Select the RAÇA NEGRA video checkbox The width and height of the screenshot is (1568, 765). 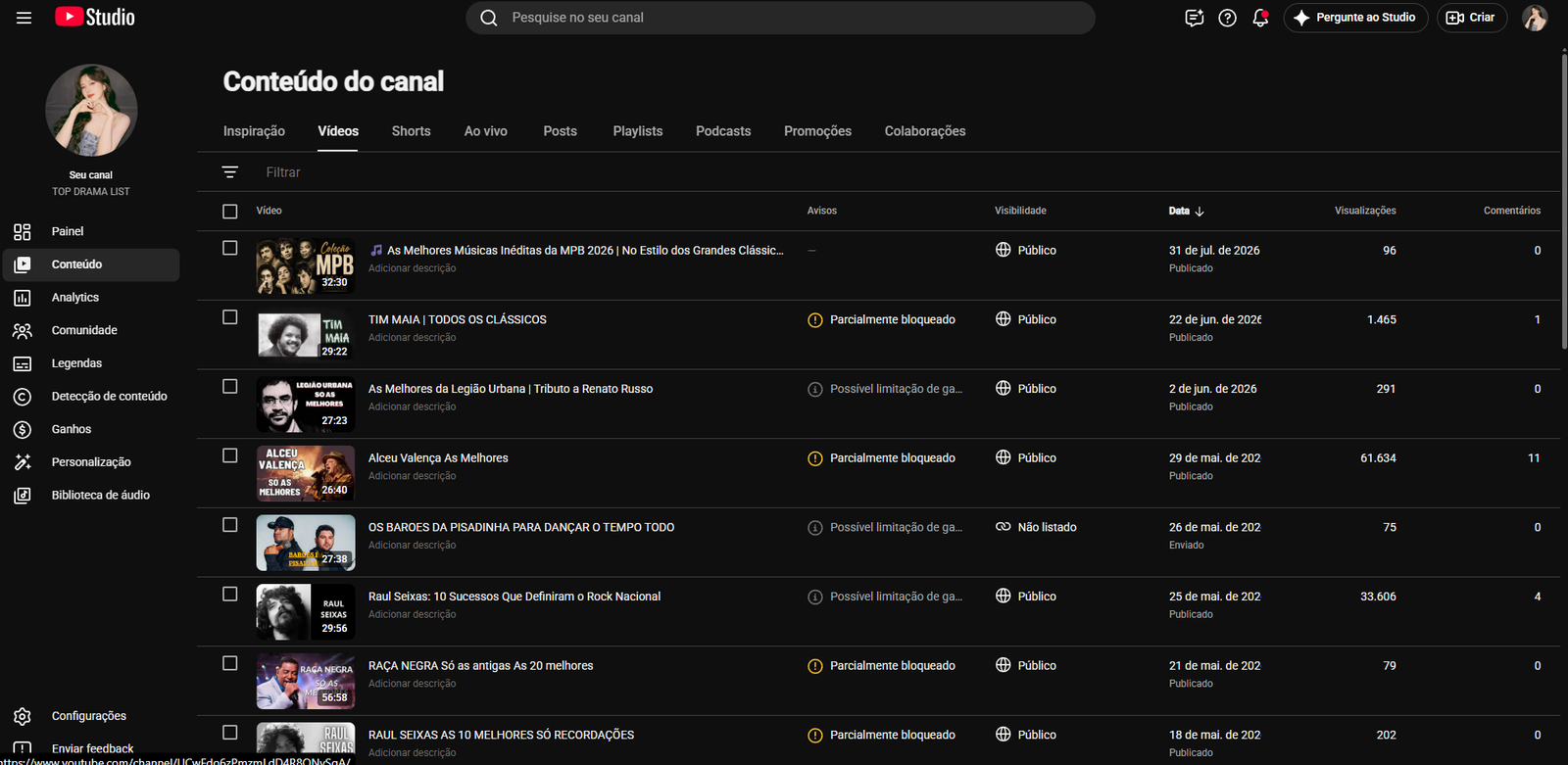click(x=230, y=663)
